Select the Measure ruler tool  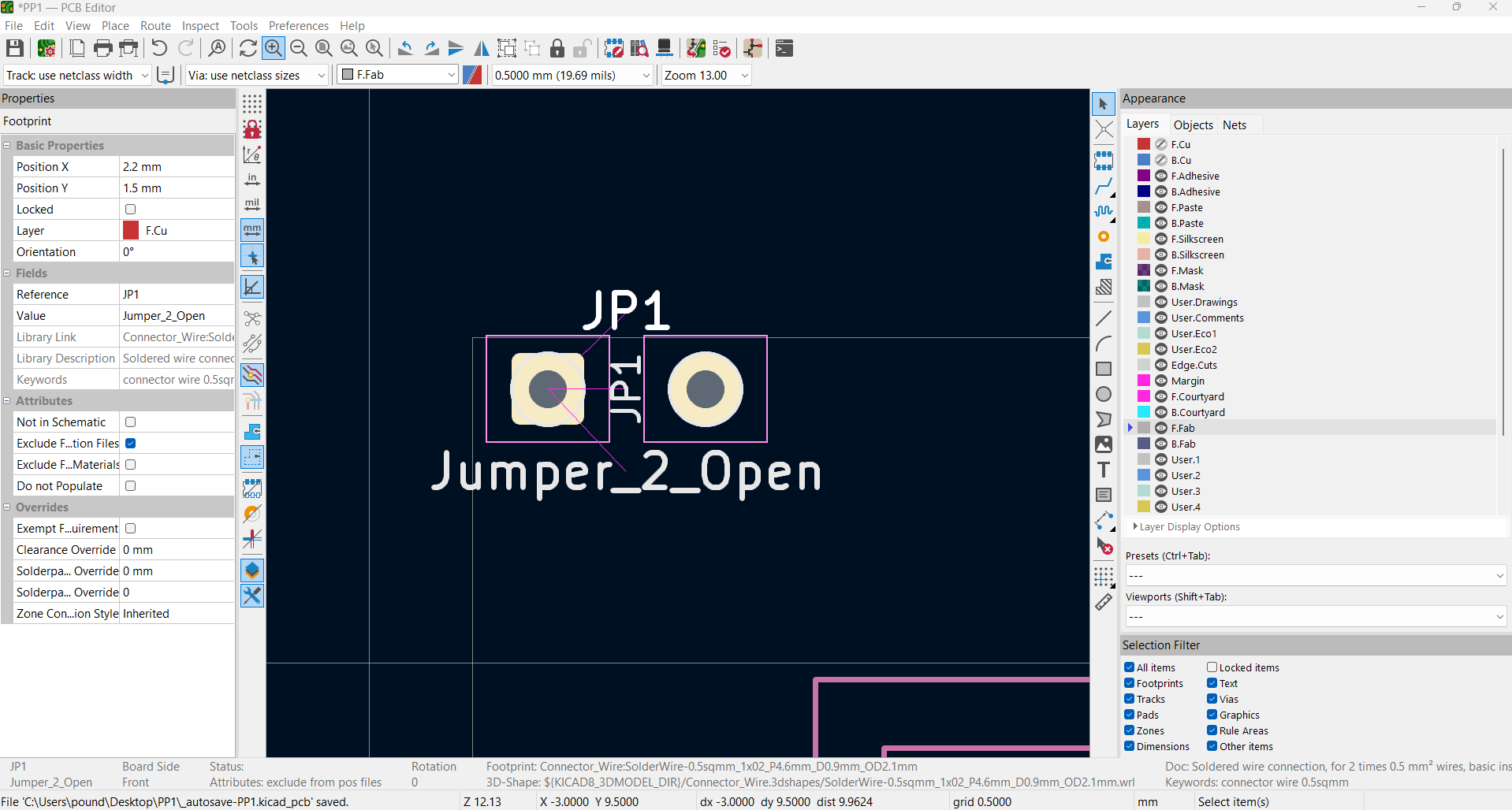[1104, 602]
